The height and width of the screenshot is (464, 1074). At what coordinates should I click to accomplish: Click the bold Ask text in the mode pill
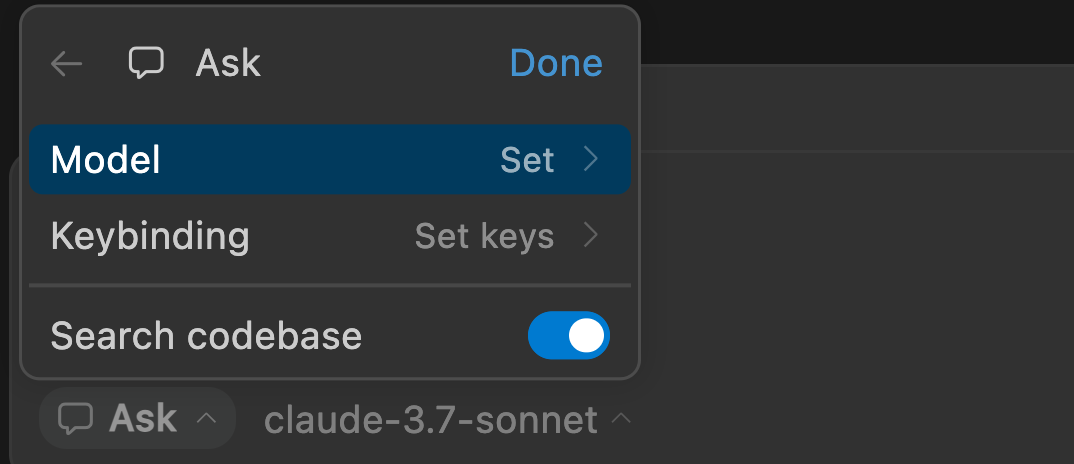[x=143, y=419]
